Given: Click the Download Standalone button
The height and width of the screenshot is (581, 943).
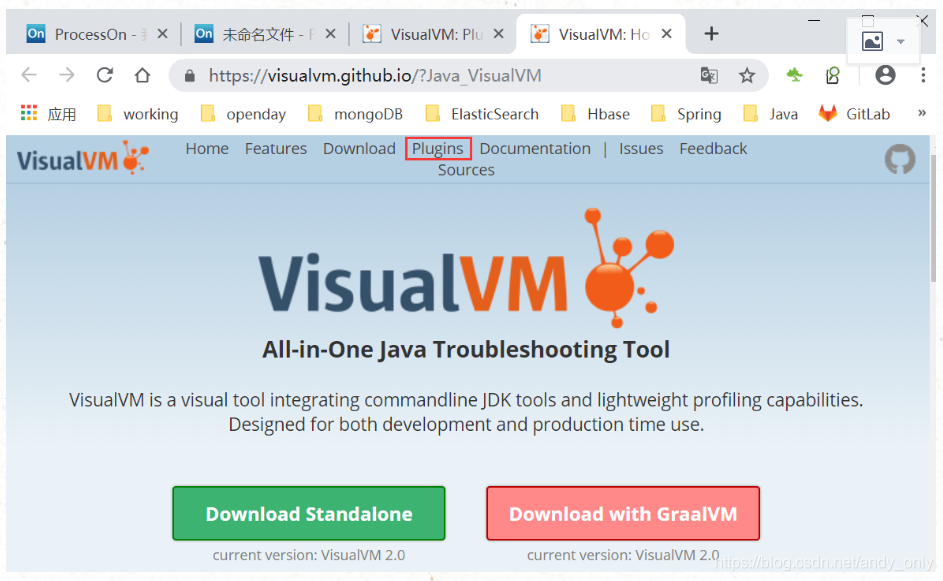Looking at the screenshot, I should 309,514.
